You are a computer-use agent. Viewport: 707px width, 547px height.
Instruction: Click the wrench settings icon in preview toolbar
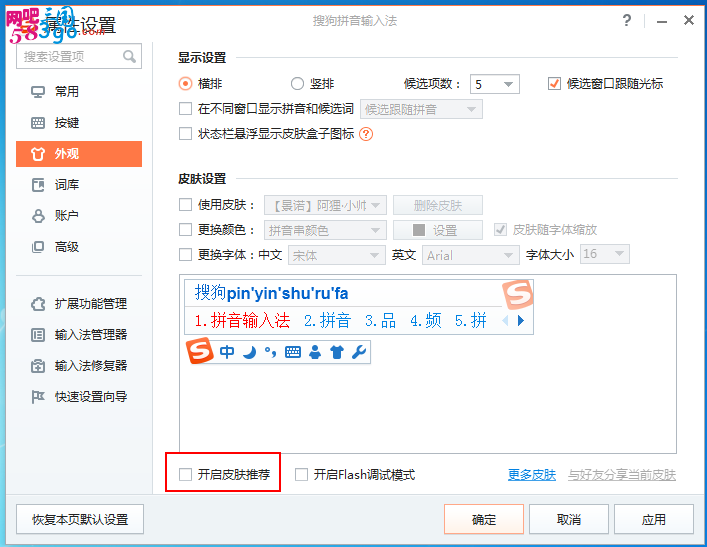359,352
